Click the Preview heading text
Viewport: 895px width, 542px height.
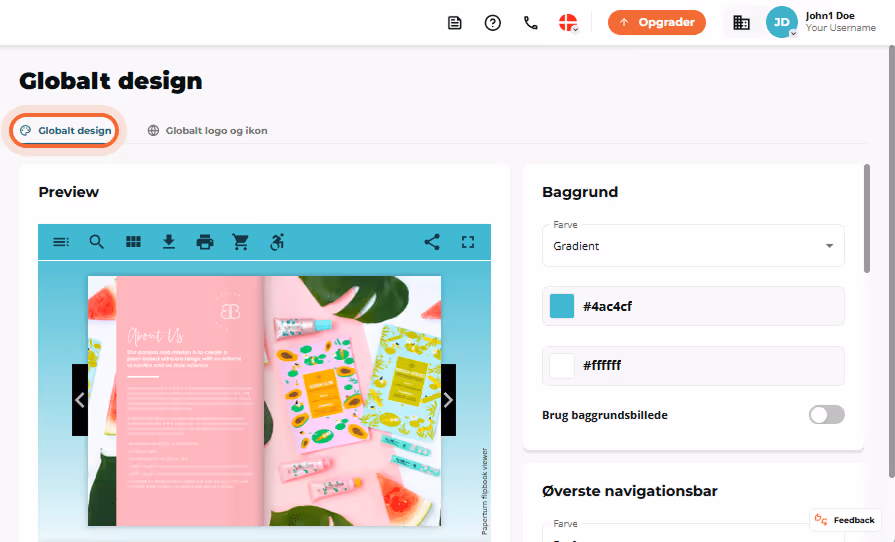pyautogui.click(x=68, y=192)
